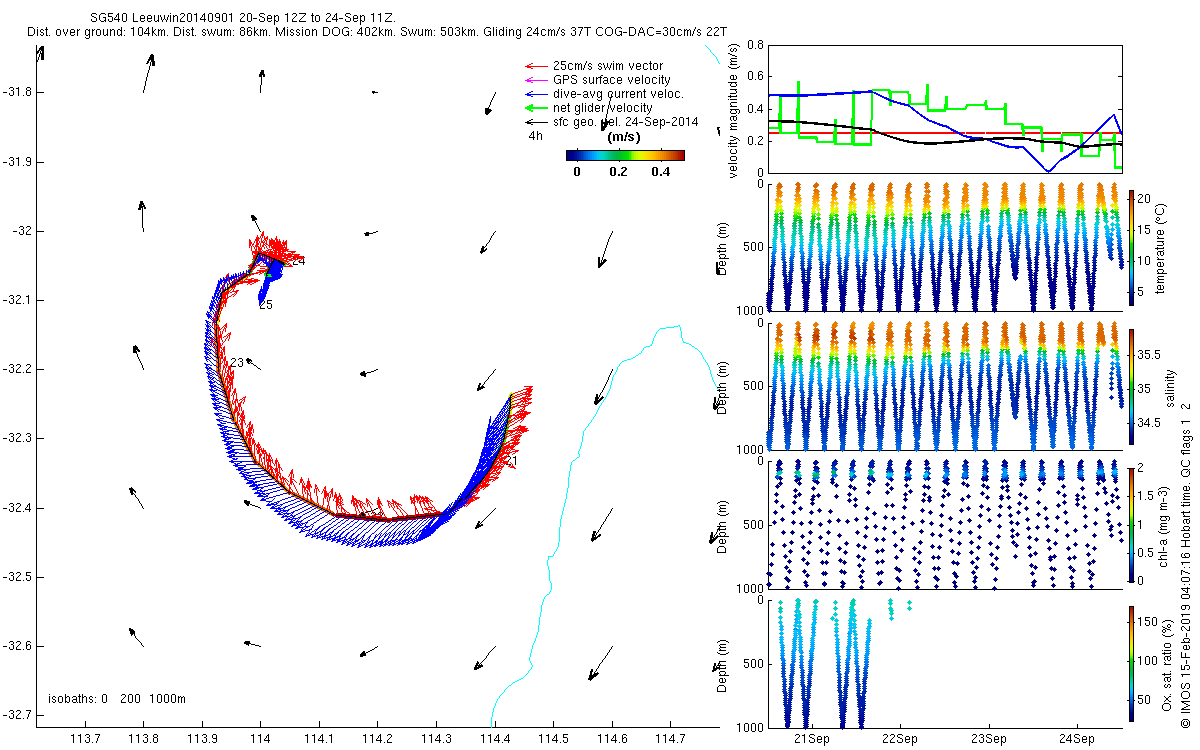Screen dimensions: 1200x750
Task: Click the temperature color bar
Action: (x=1131, y=247)
